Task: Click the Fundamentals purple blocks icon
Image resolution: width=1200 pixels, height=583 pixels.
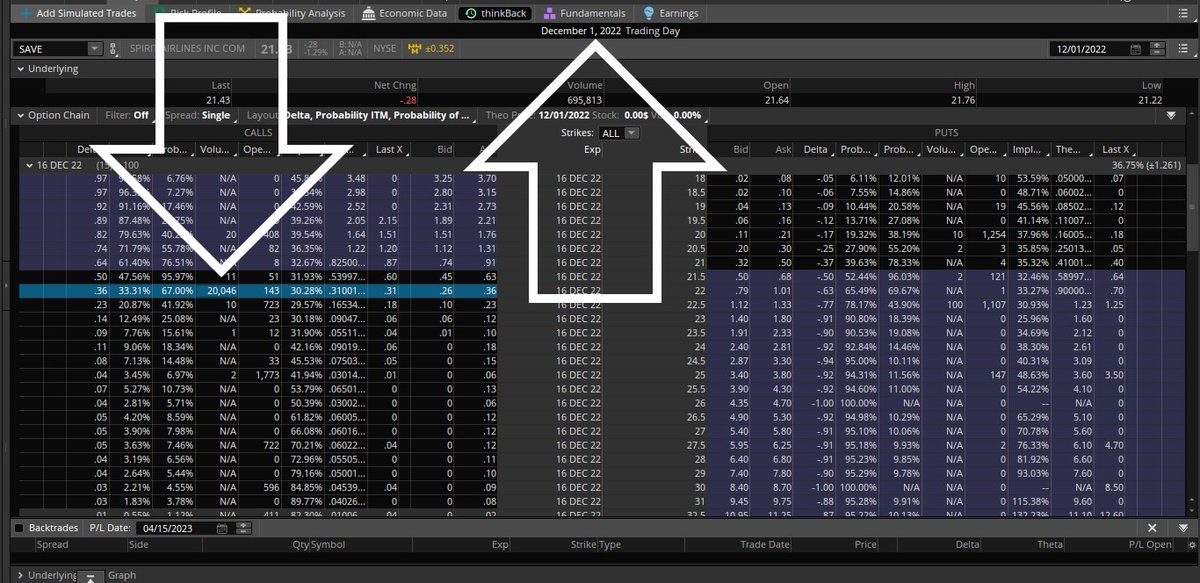Action: [549, 13]
